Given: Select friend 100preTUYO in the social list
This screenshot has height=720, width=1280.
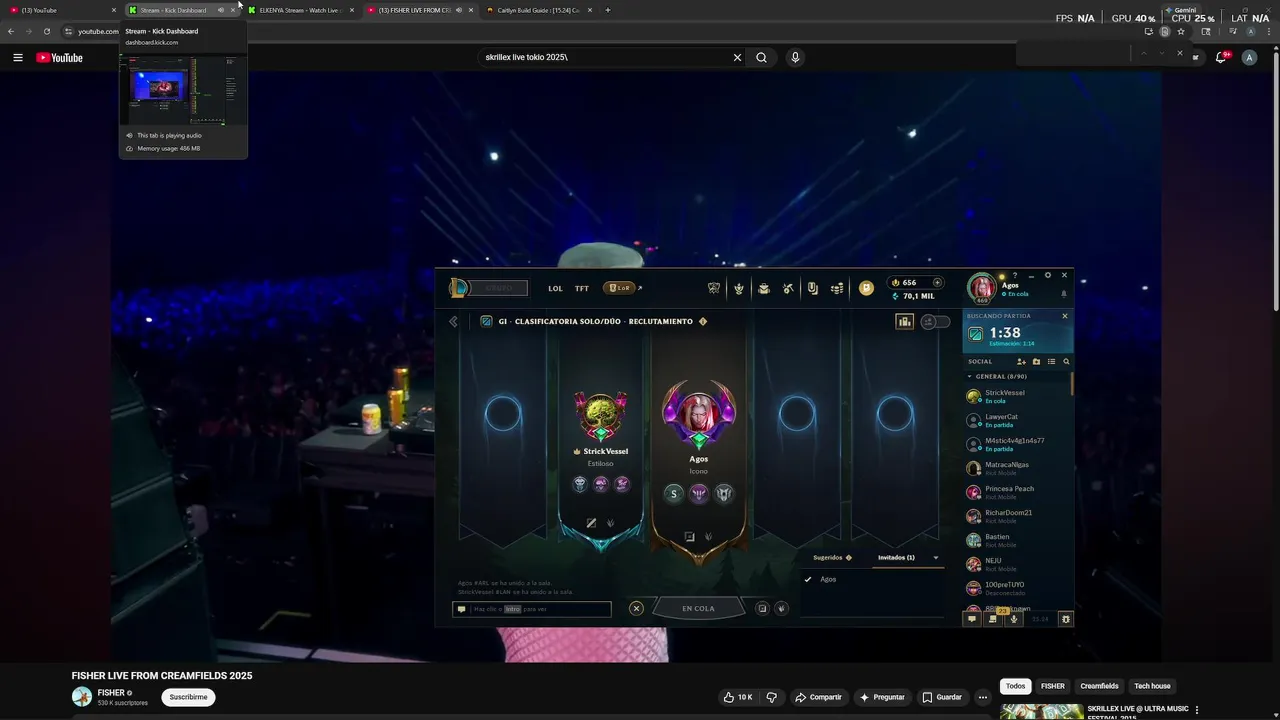Looking at the screenshot, I should click(x=1018, y=588).
